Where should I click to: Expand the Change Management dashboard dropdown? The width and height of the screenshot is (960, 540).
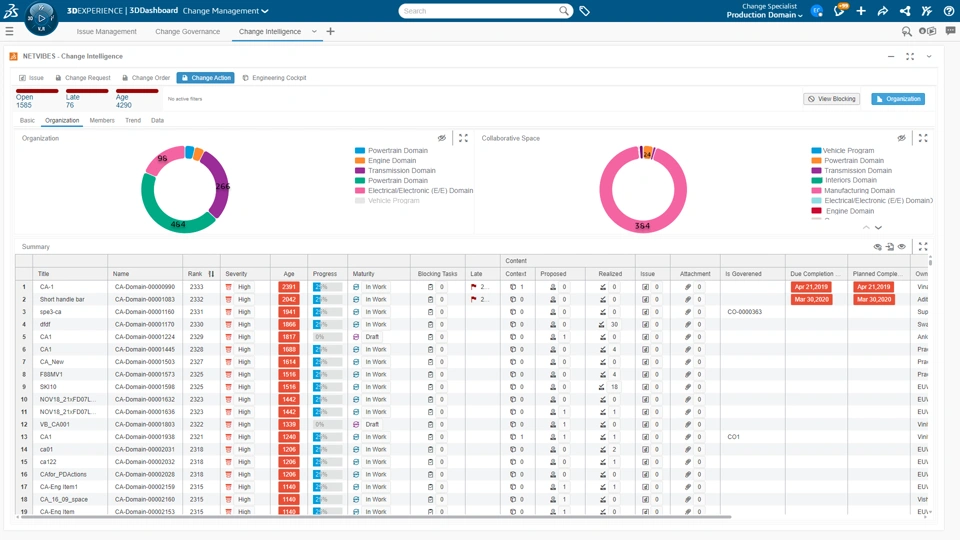coord(264,11)
